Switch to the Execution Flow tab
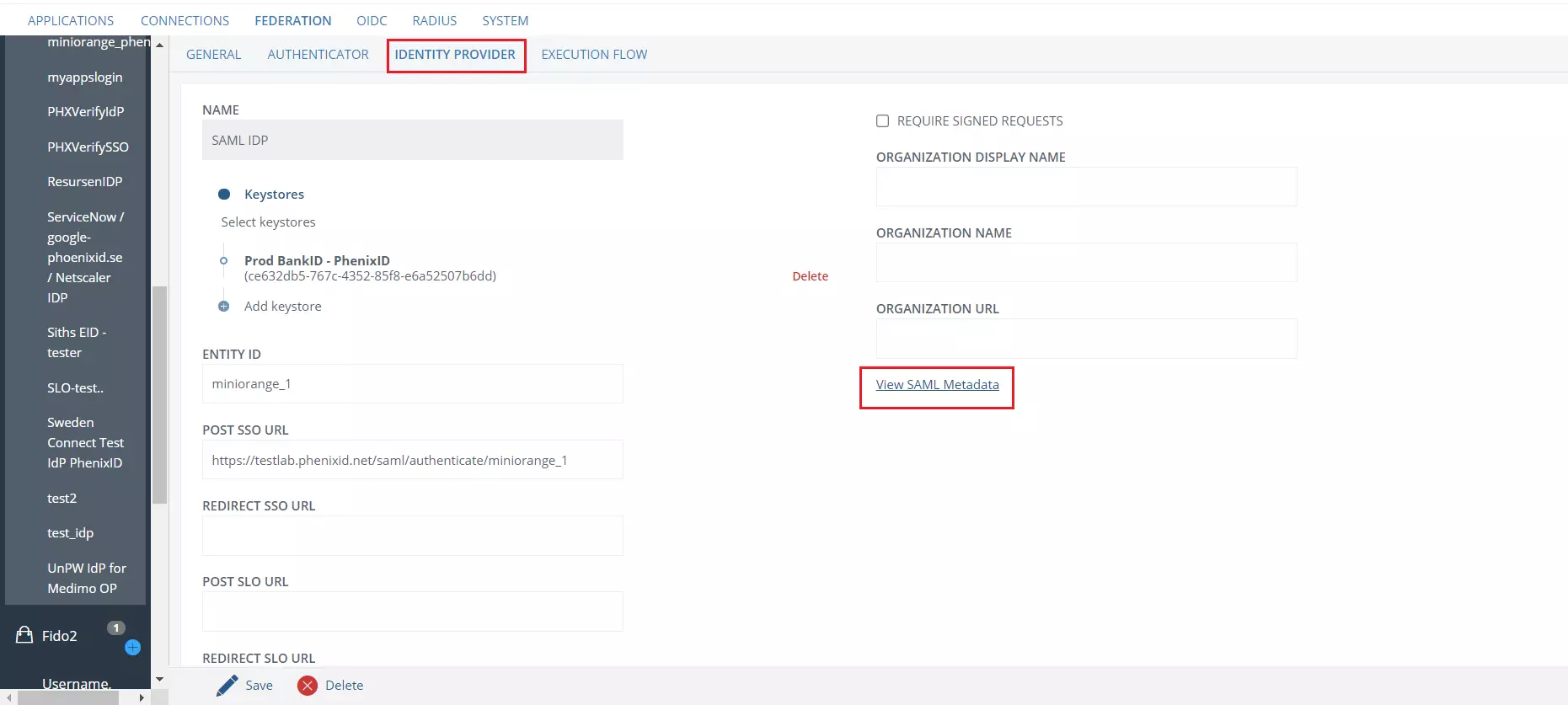 594,55
